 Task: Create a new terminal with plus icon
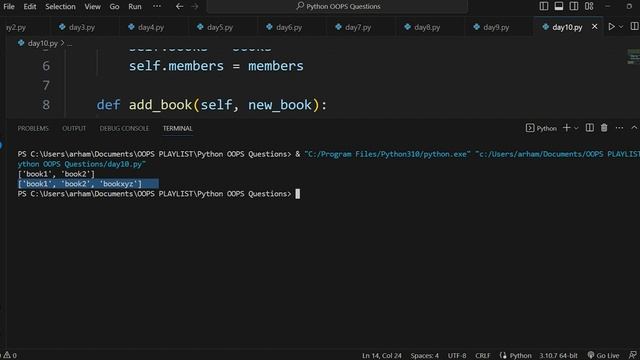click(x=566, y=128)
